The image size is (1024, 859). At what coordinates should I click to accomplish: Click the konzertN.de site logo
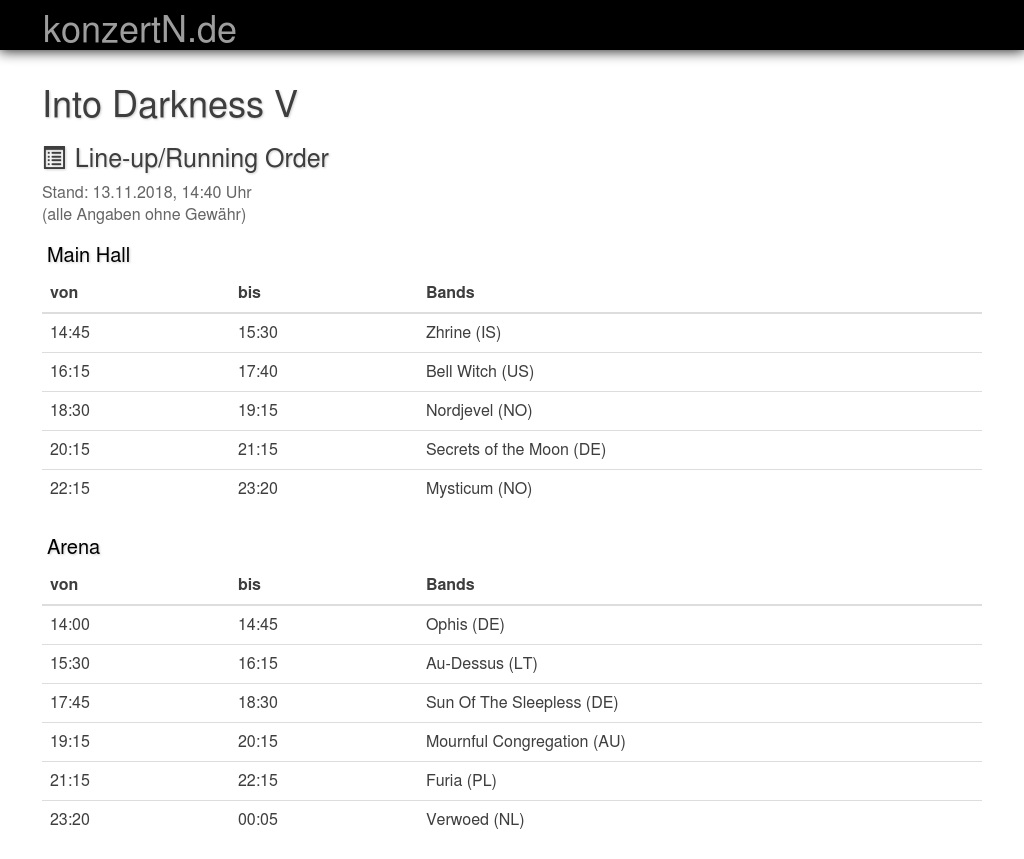(x=140, y=29)
